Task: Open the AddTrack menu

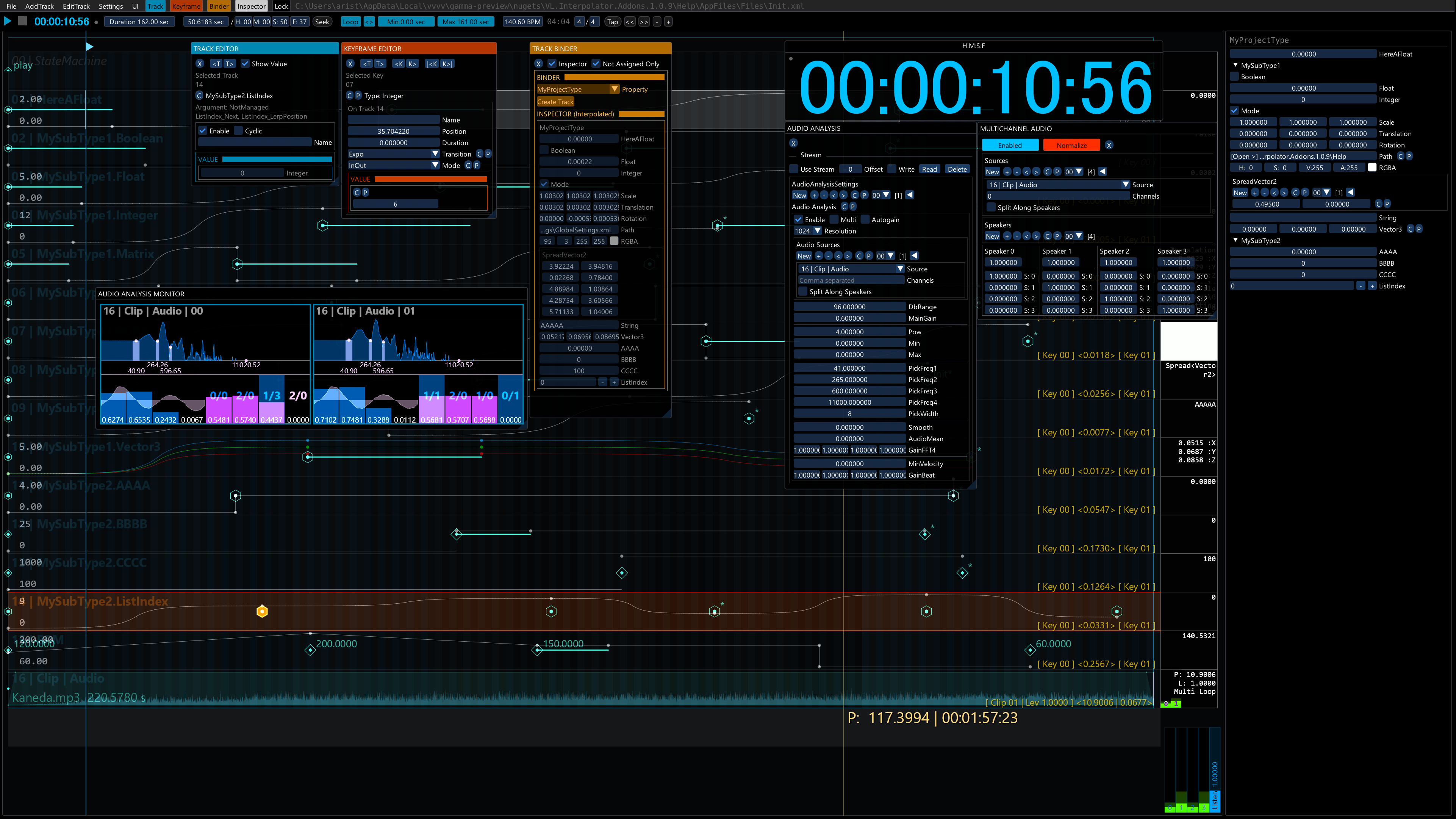Action: click(x=39, y=6)
